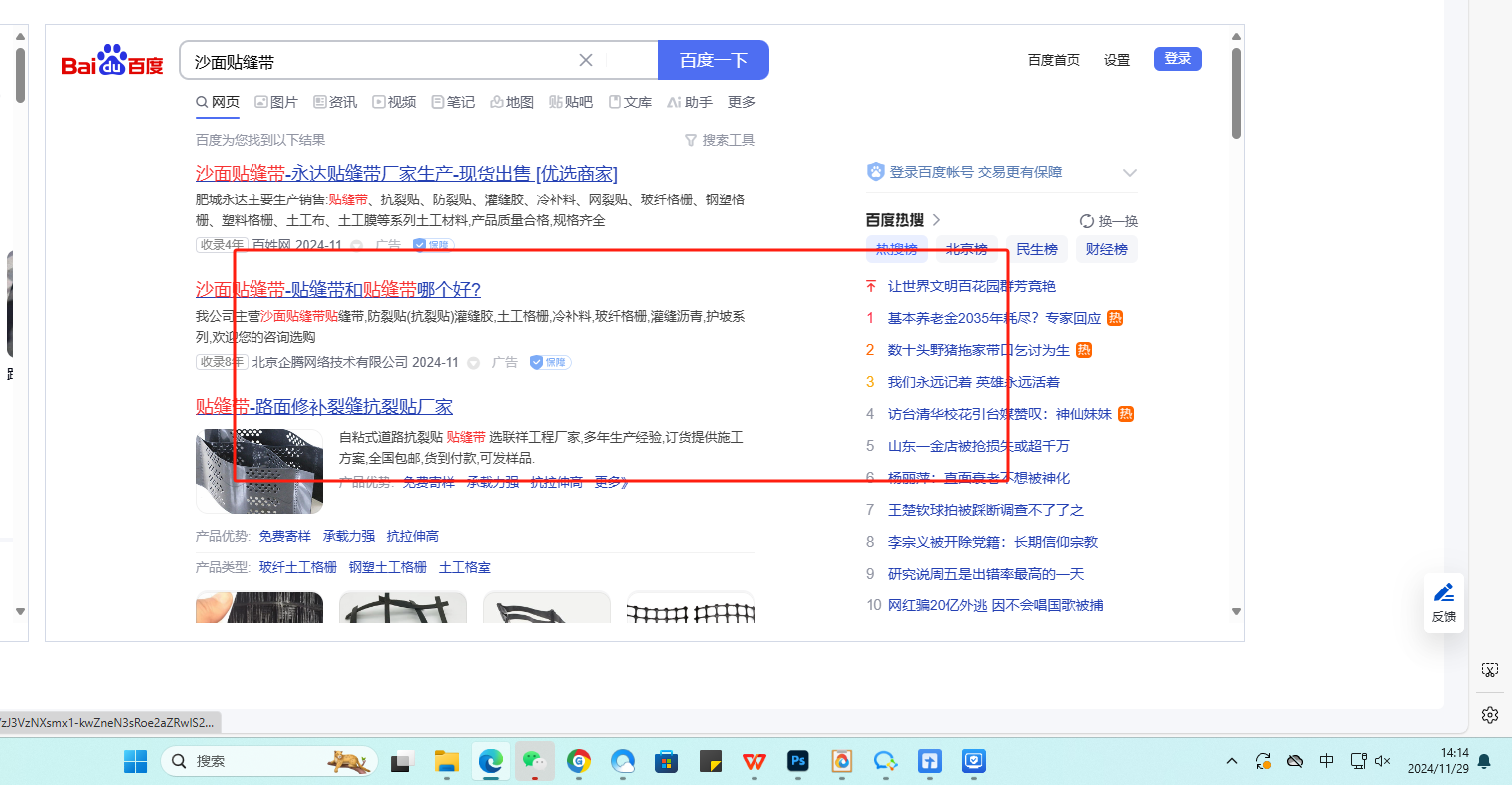Clear the search box with the X icon
Screen dimensions: 1512x785
coord(586,61)
